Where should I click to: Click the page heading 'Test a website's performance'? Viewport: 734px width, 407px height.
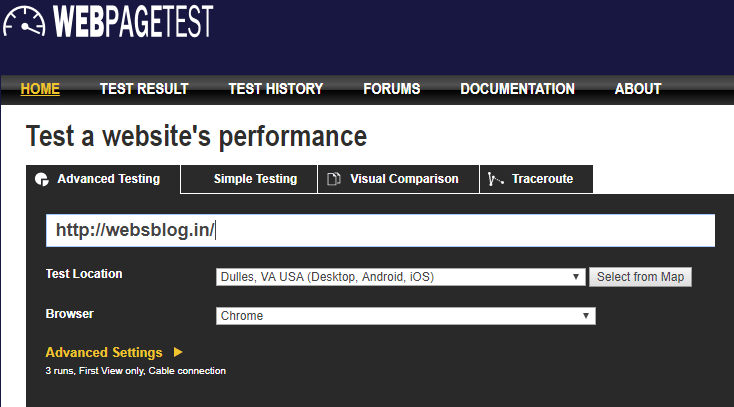point(197,137)
